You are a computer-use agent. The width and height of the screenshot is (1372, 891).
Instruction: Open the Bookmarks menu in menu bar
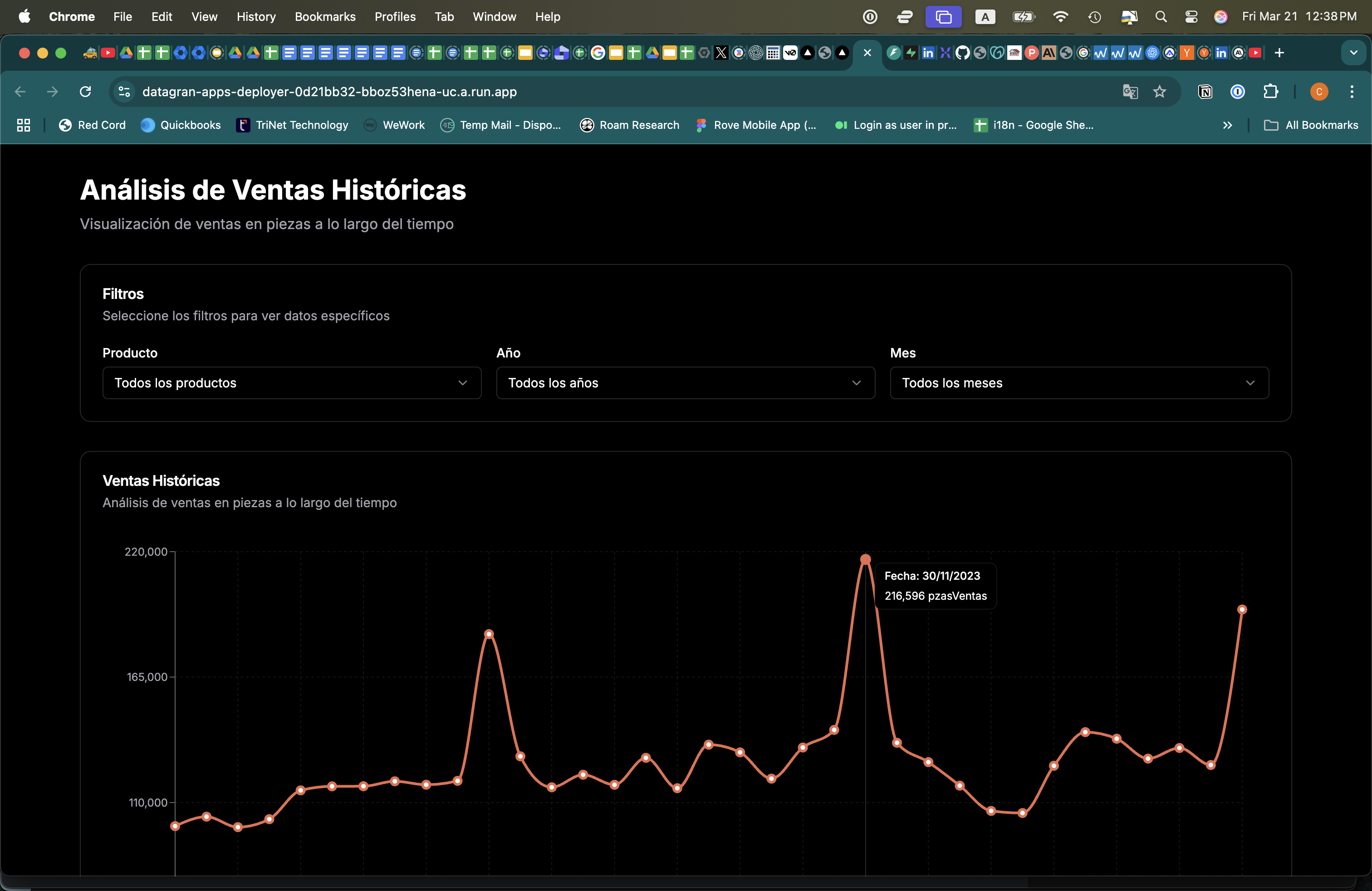[325, 17]
